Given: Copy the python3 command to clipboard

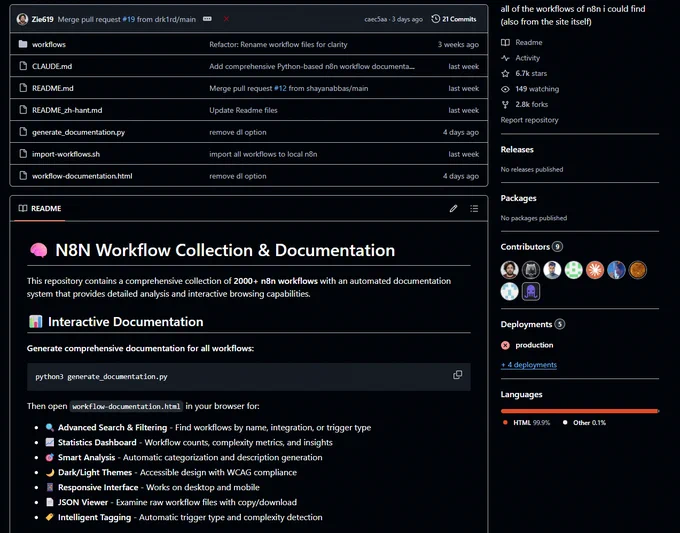Looking at the screenshot, I should [458, 375].
